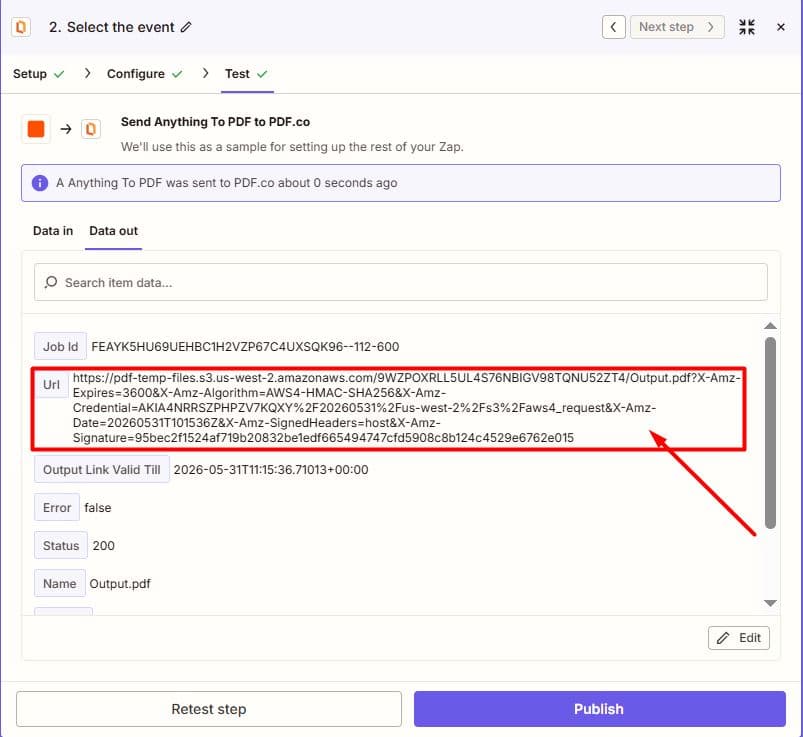Screen dimensions: 803x737
Task: Click the pencil icon to rename the step
Action: click(186, 27)
